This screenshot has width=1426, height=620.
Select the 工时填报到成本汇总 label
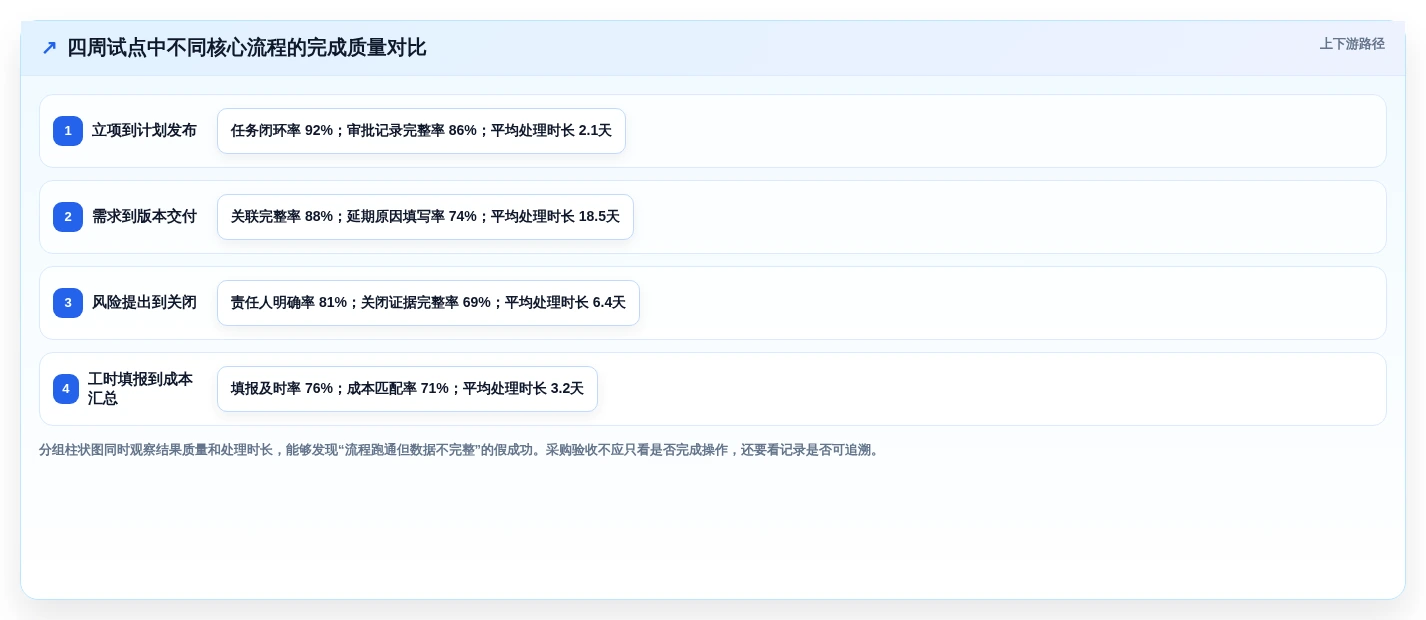coord(142,389)
